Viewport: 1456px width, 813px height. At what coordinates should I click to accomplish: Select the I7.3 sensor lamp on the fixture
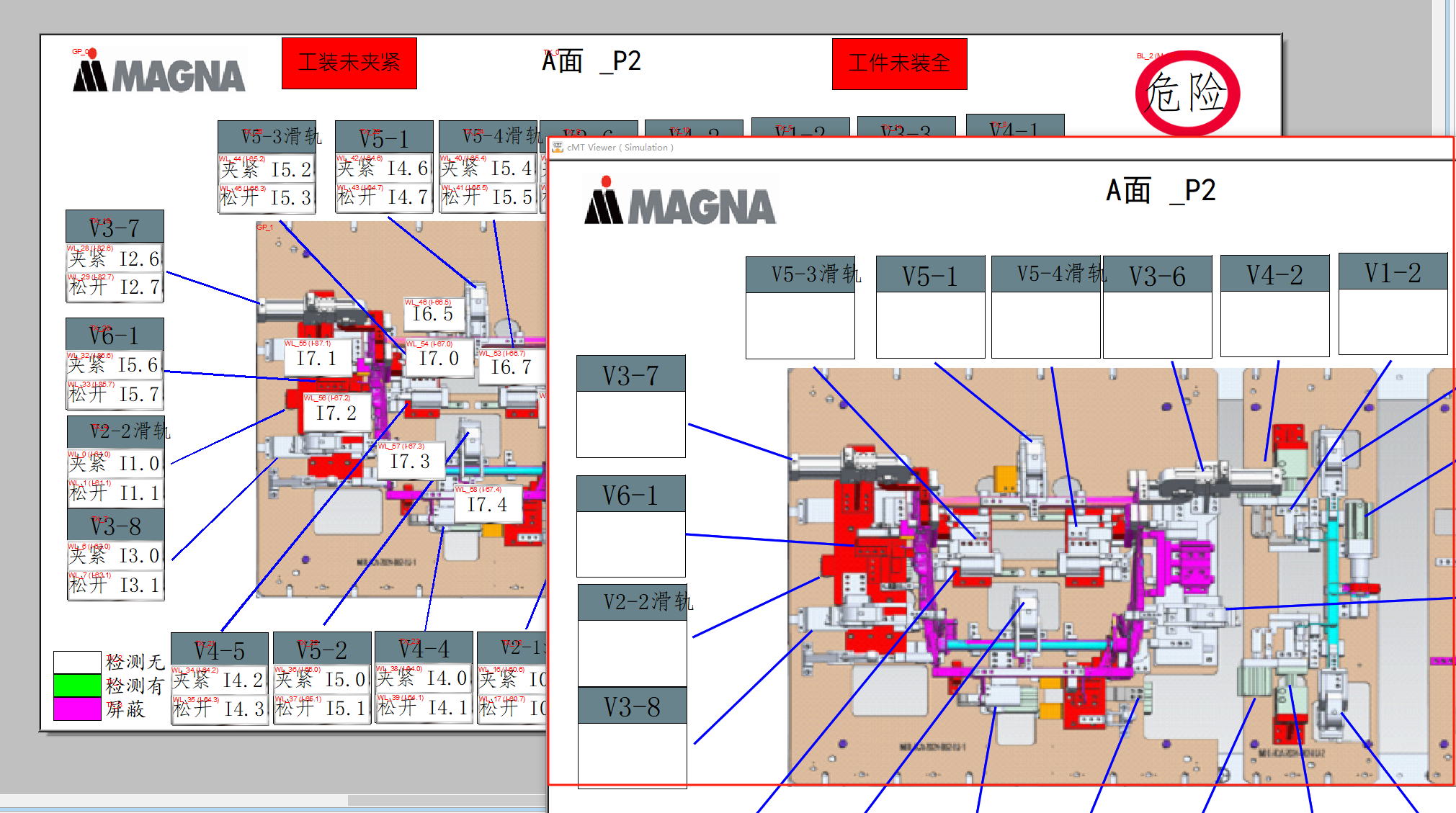coord(410,462)
